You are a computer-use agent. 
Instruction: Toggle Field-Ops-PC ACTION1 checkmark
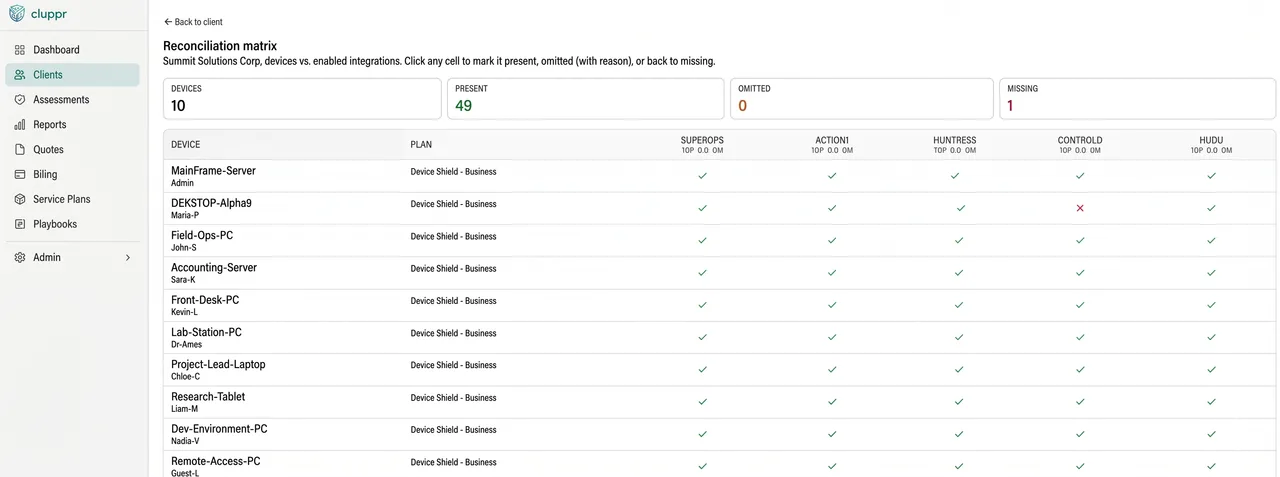(x=832, y=240)
